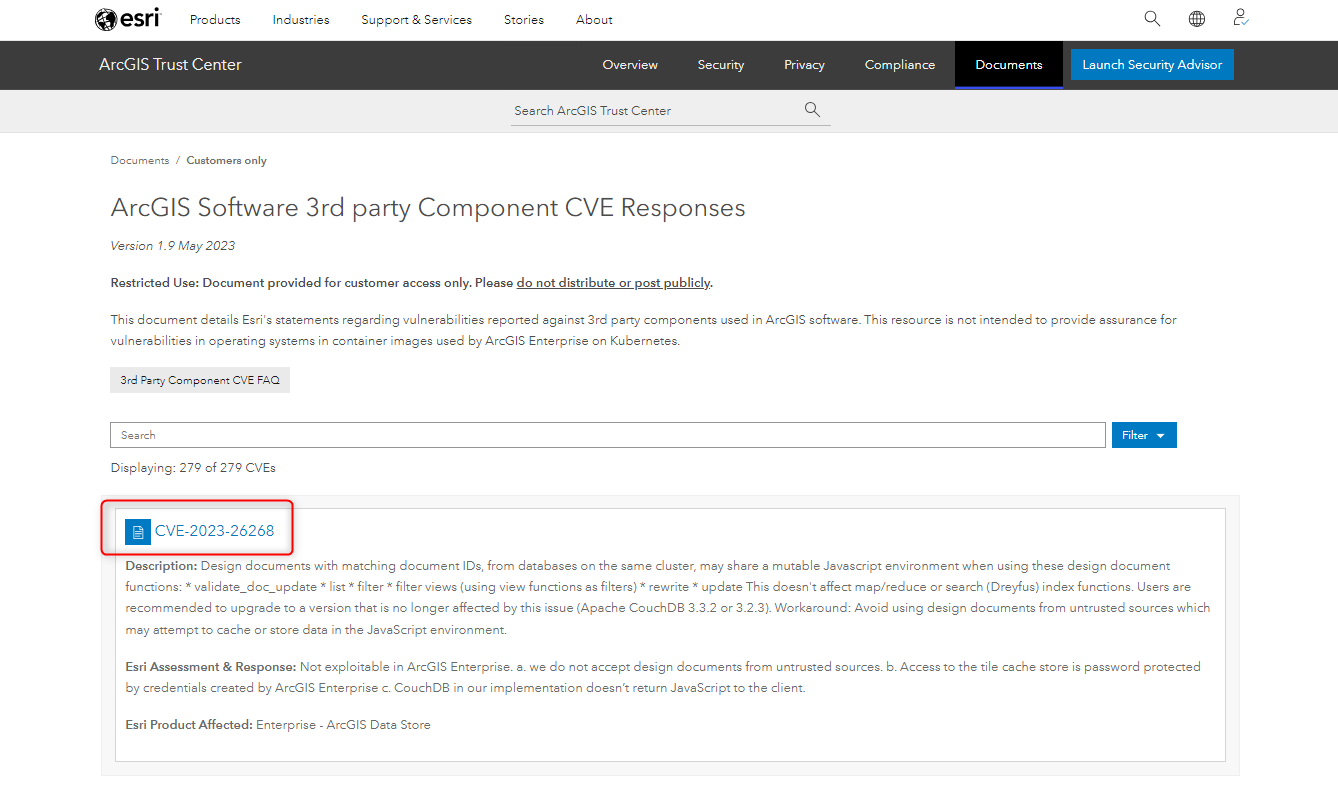This screenshot has width=1338, height=792.
Task: Go to the Stories page
Action: 524,20
